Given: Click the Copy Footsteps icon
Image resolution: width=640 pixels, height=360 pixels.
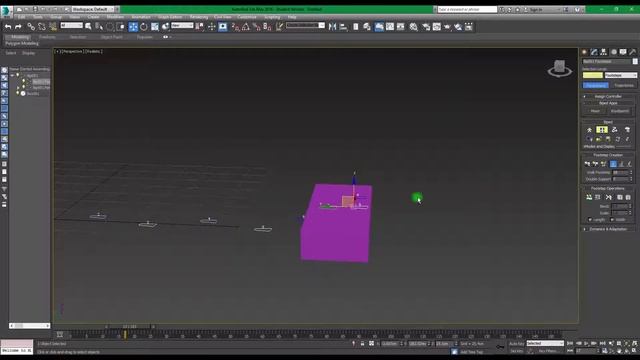Looking at the screenshot, I should point(620,197).
